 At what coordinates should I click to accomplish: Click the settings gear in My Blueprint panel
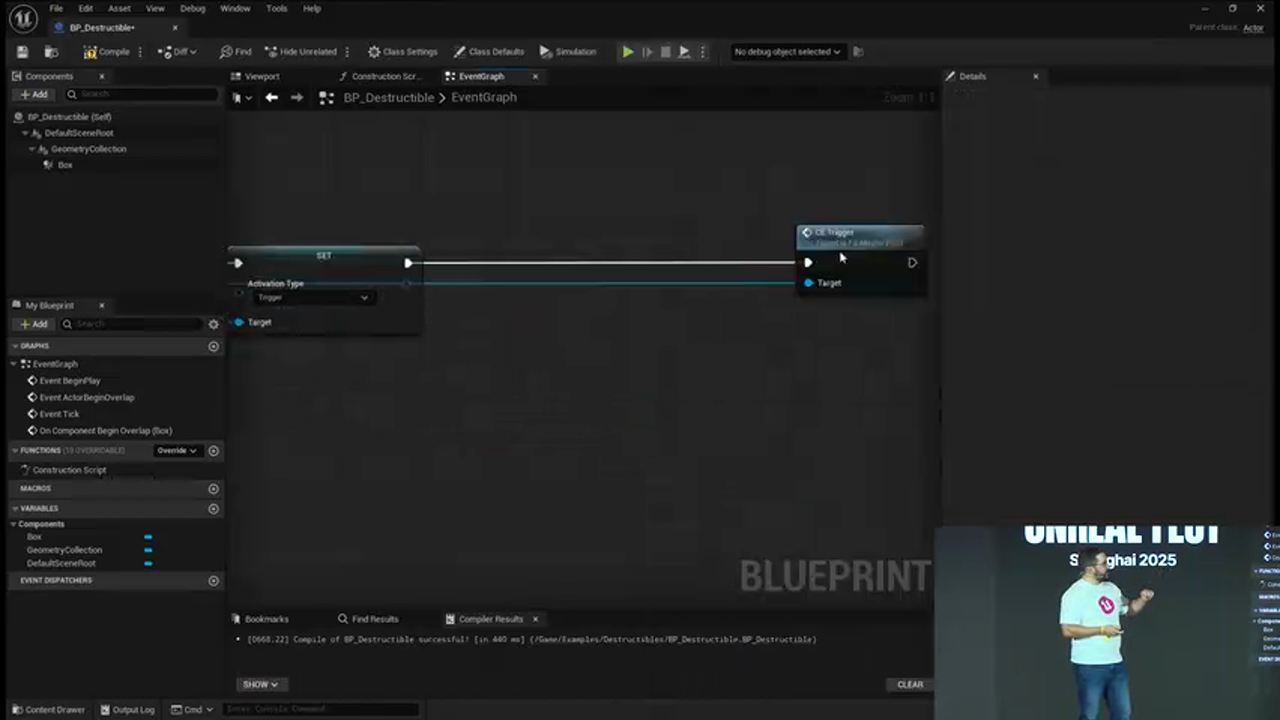click(213, 323)
